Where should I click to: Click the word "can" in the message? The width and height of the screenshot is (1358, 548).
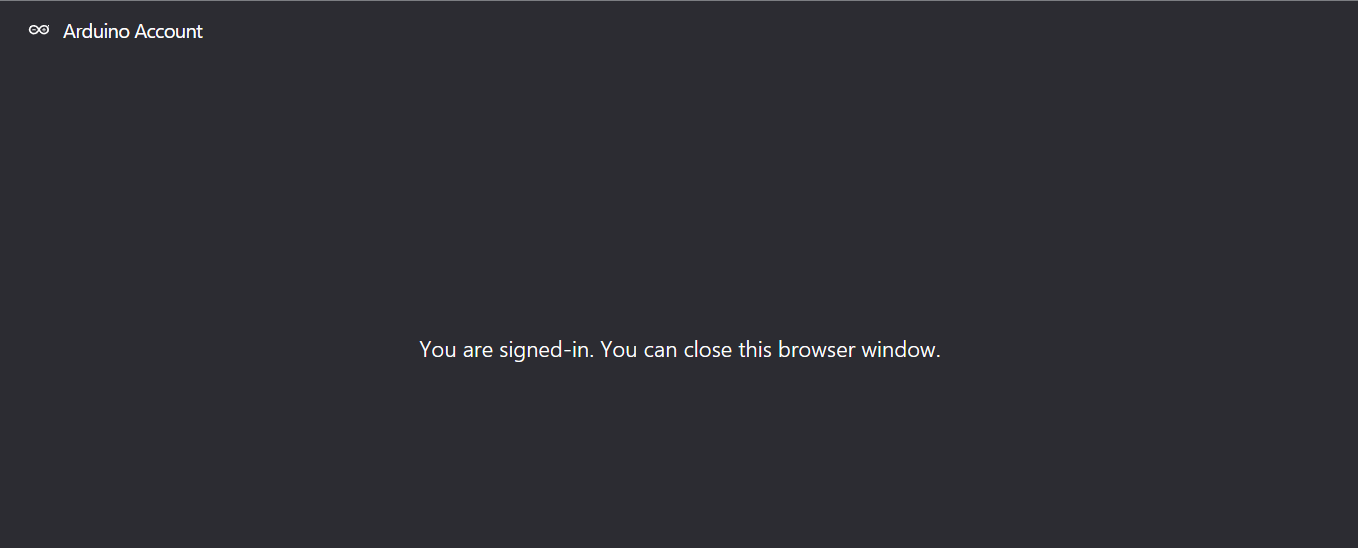[x=661, y=352]
